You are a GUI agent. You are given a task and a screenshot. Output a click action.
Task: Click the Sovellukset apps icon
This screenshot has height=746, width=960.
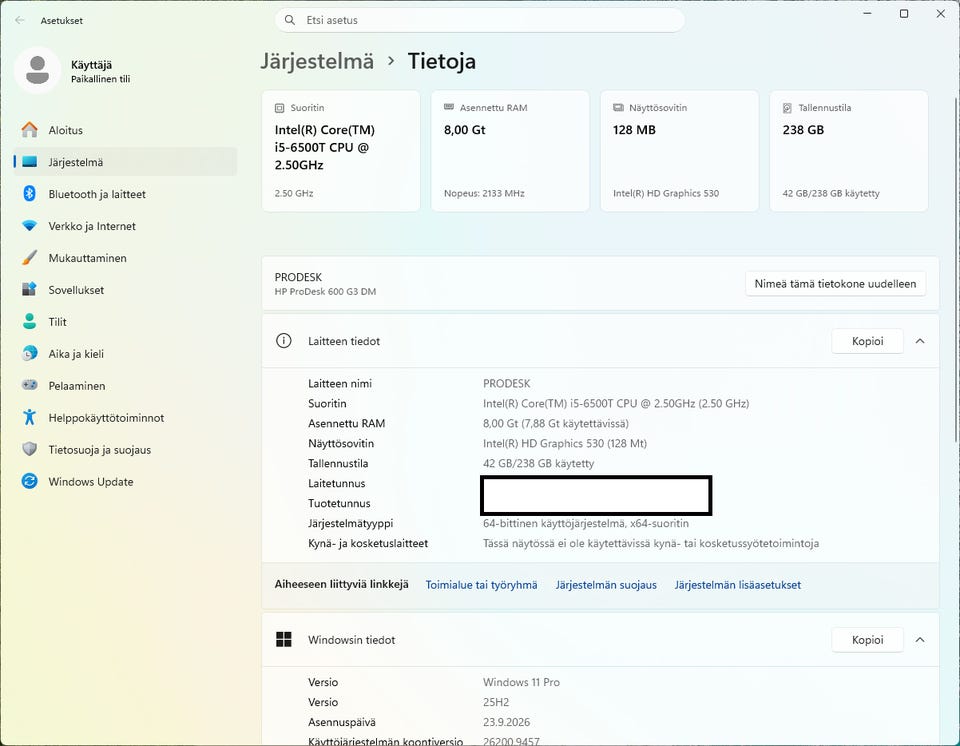click(29, 290)
